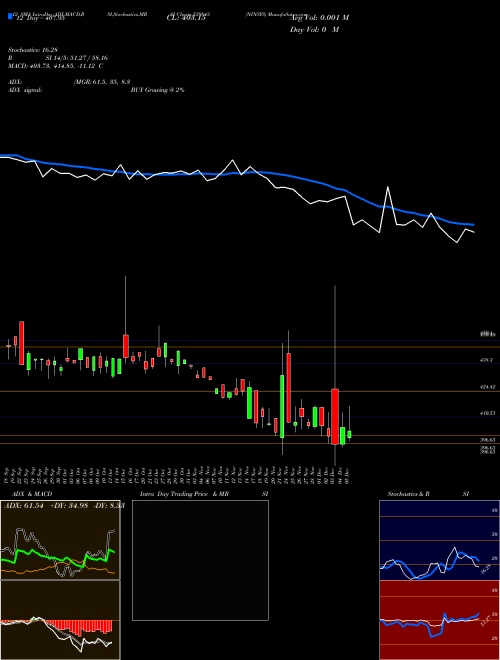Click the 424.42 price axis label
The height and width of the screenshot is (660, 500).
point(489,387)
